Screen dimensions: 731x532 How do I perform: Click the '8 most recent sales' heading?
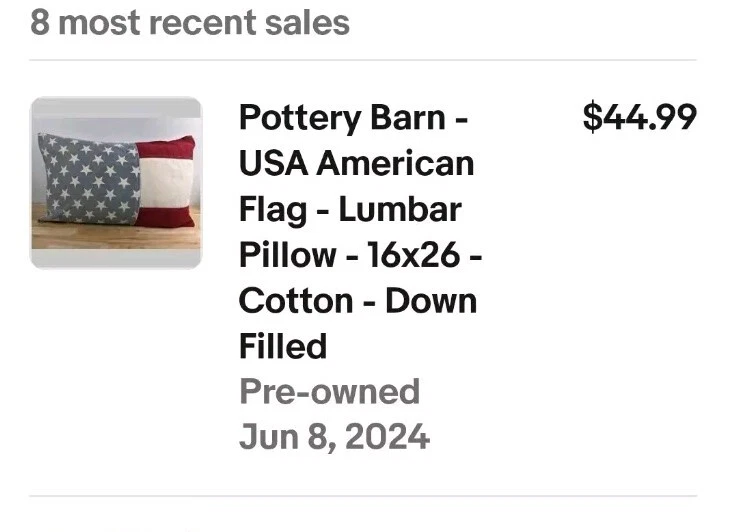coord(190,22)
